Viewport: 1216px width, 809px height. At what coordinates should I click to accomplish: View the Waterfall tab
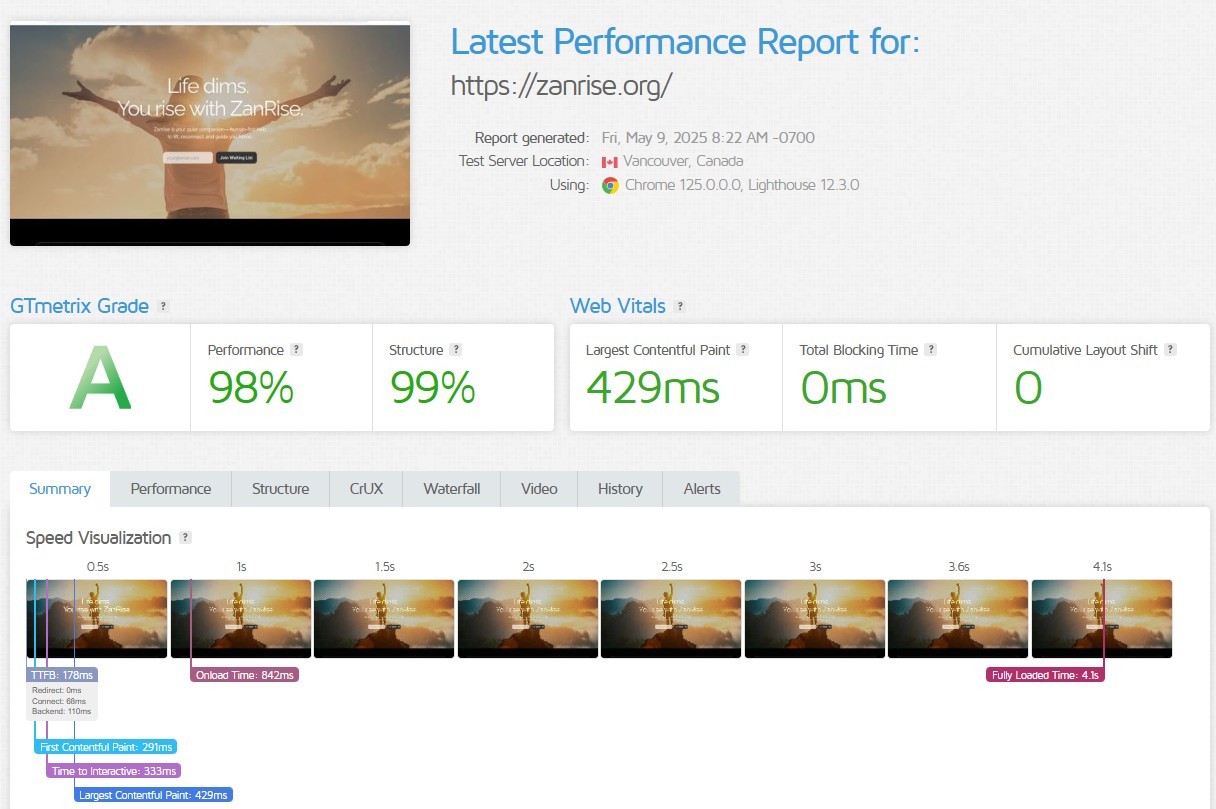452,489
